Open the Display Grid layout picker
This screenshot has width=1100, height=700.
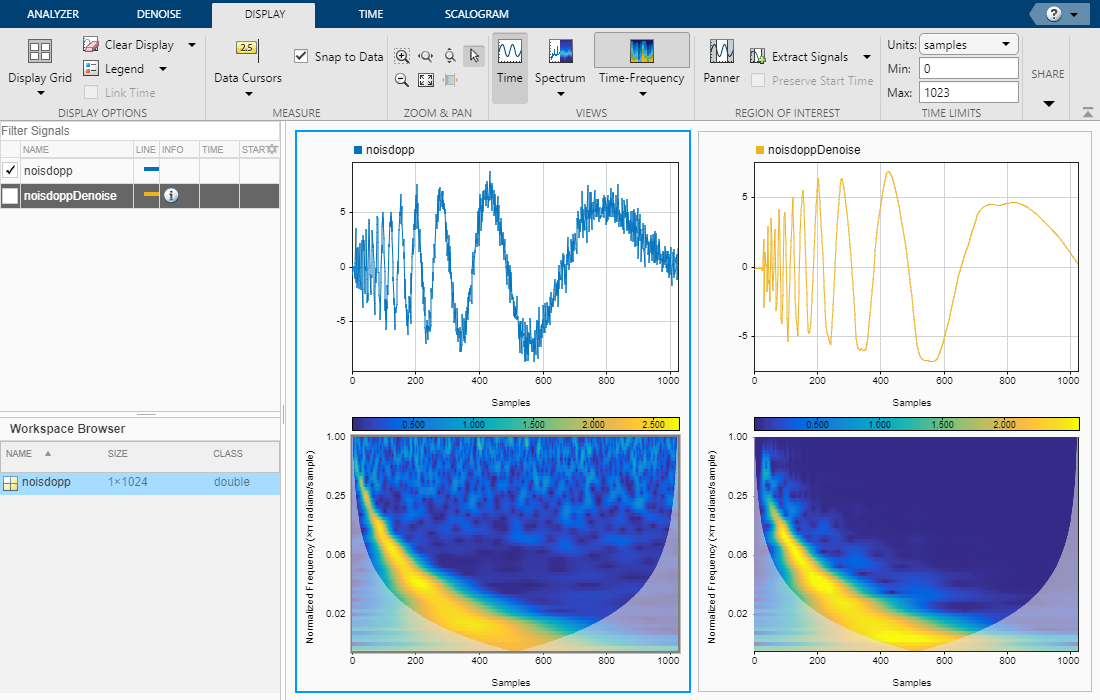[x=40, y=68]
